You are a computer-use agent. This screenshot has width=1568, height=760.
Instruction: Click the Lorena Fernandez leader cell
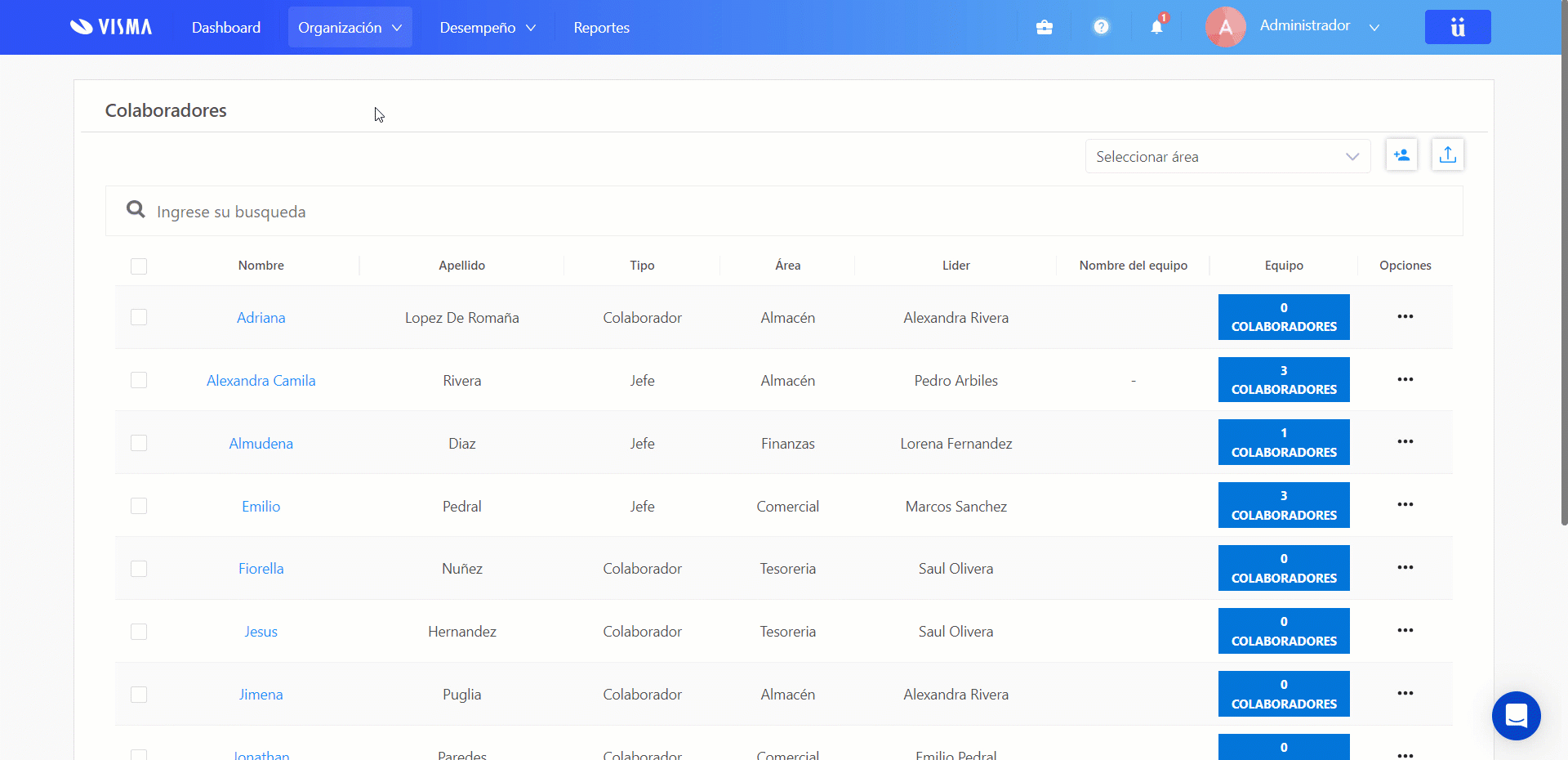[x=956, y=444]
